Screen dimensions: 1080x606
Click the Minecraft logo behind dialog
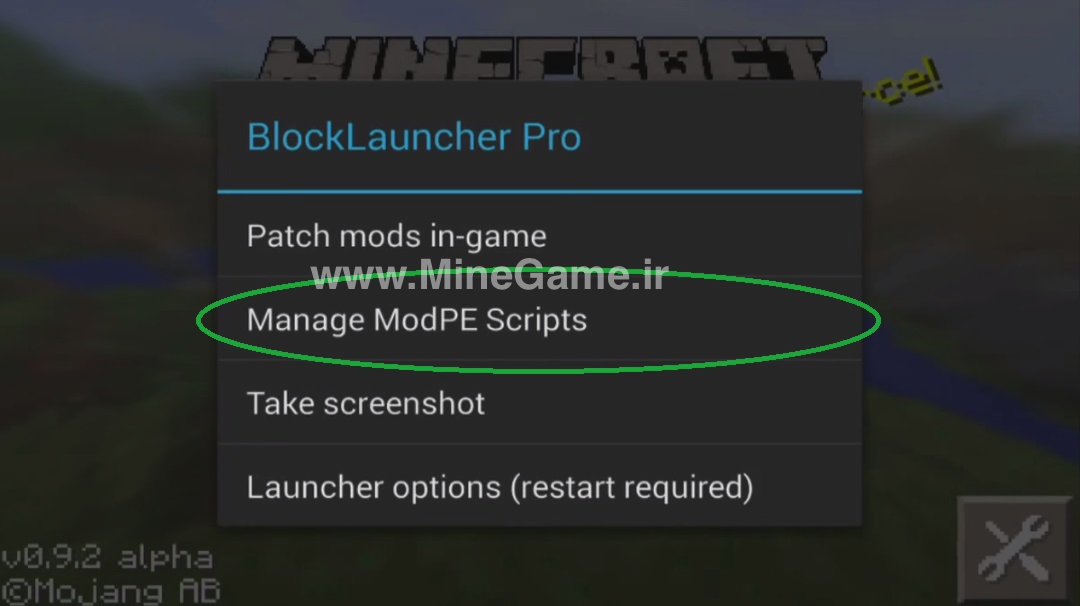coord(543,59)
